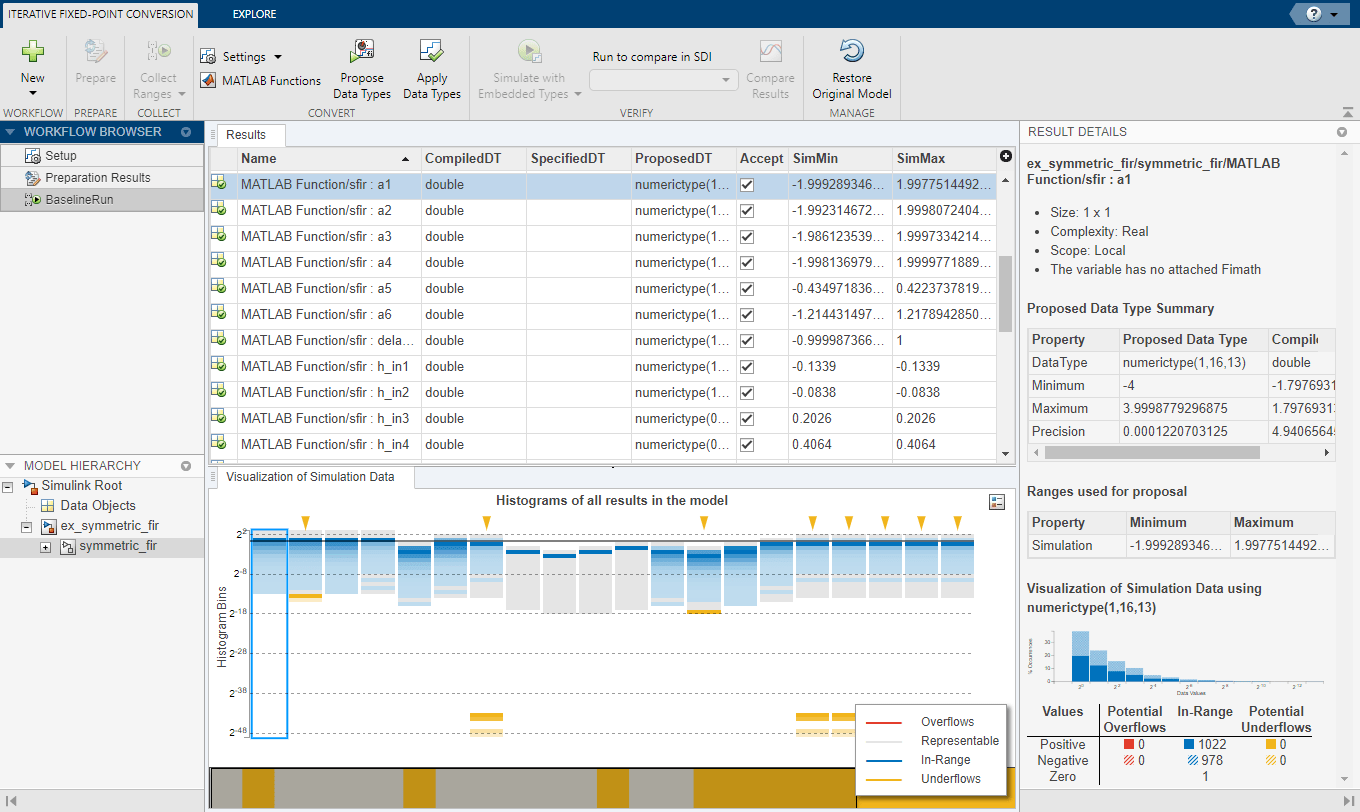Open Preparation Results in Workflow Browser
Viewport: 1360px width, 812px height.
coord(97,178)
